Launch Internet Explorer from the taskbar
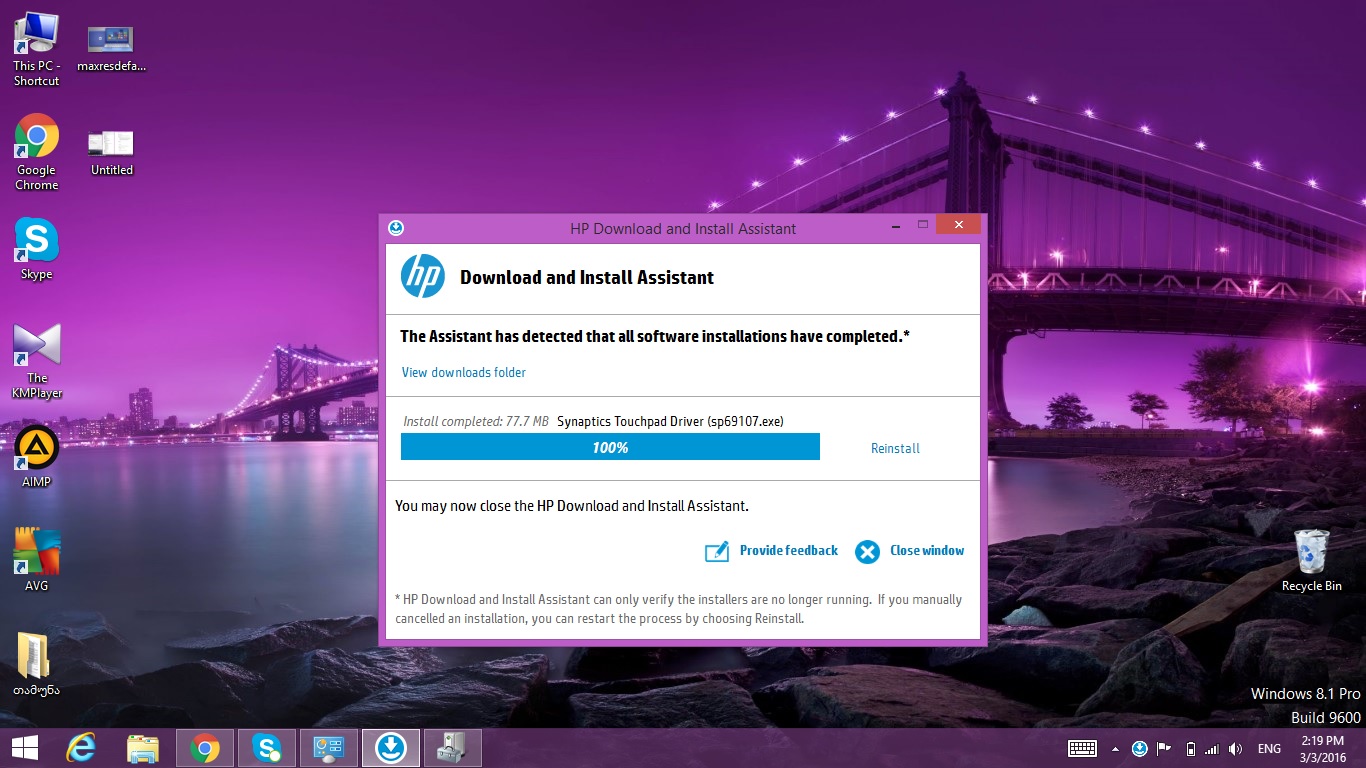Image resolution: width=1366 pixels, height=768 pixels. tap(81, 748)
